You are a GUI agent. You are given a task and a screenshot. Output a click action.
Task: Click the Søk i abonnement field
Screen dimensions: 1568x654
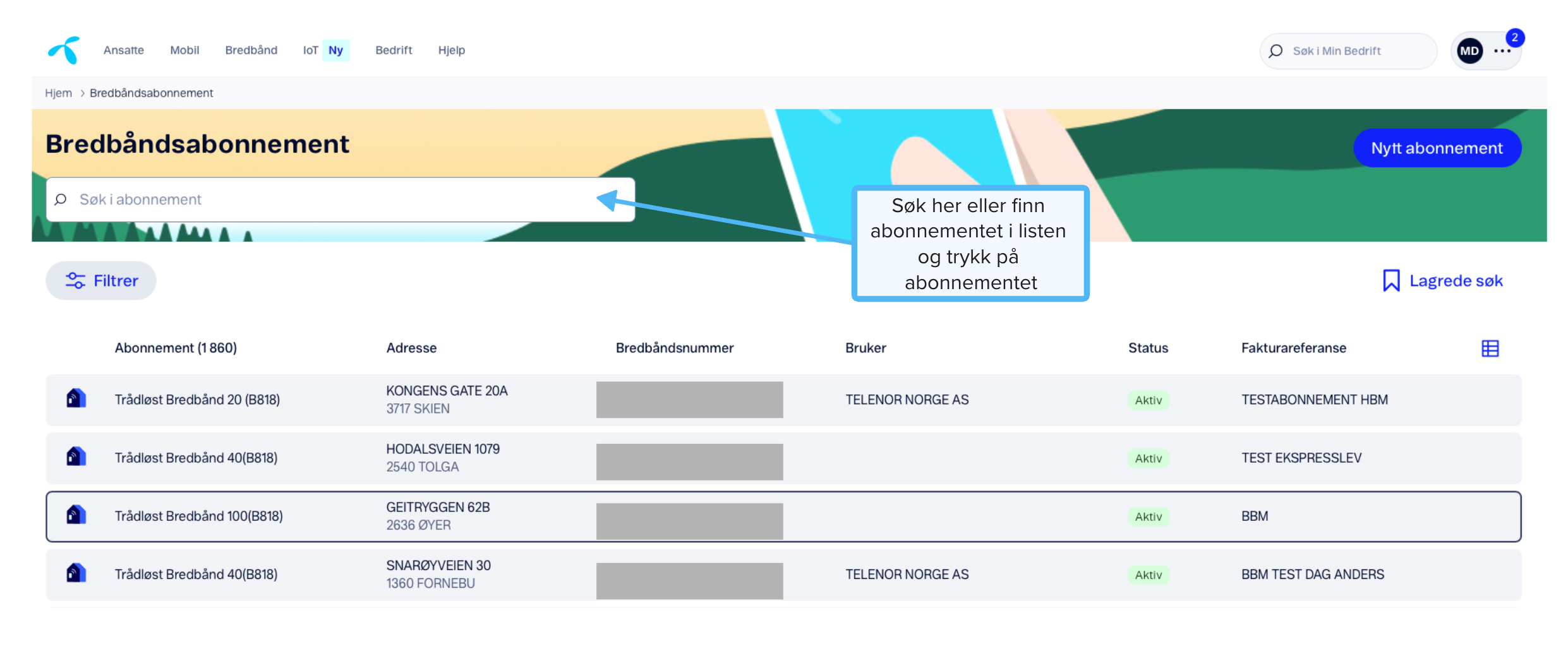coord(341,199)
